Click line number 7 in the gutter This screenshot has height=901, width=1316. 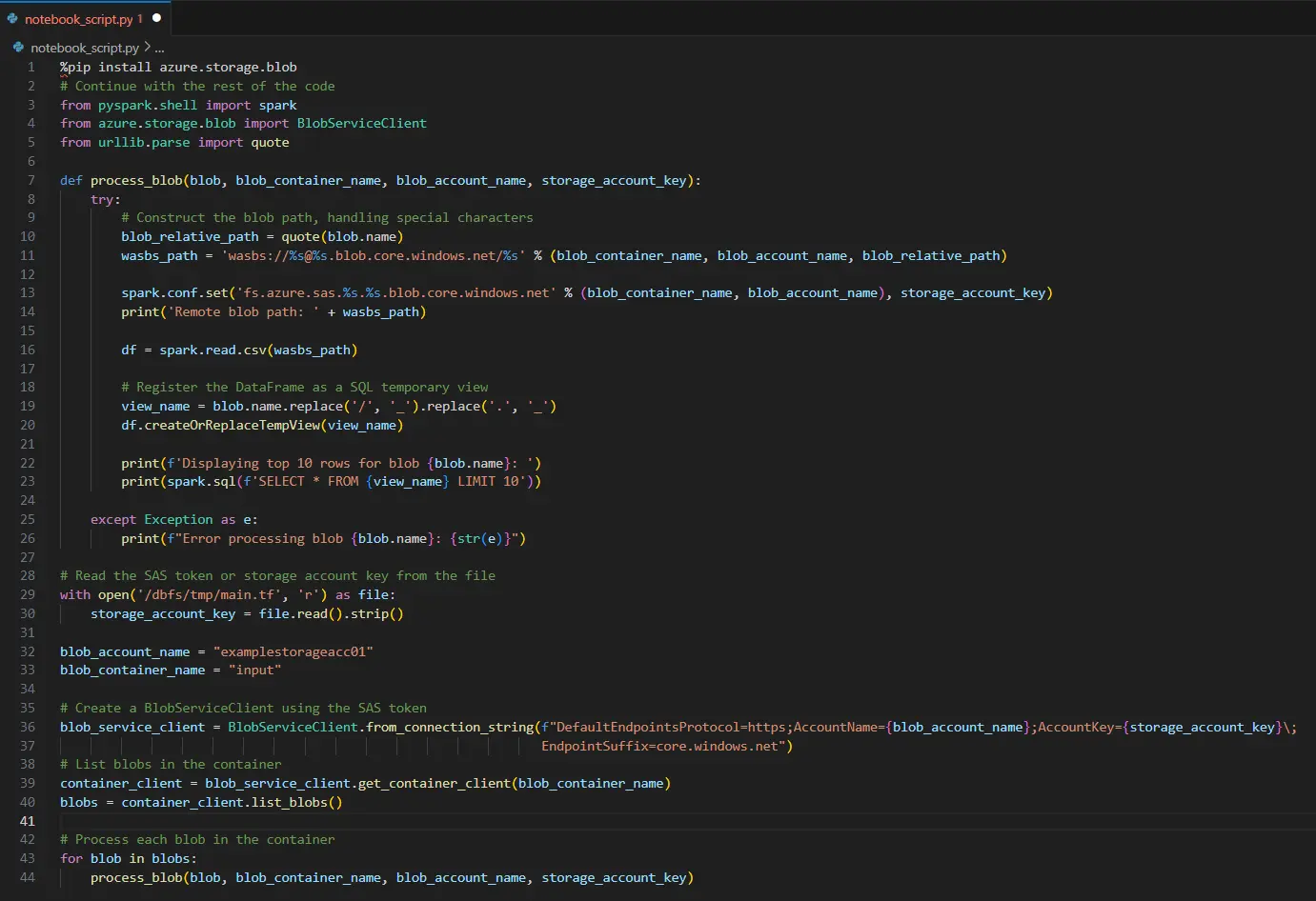coord(30,180)
